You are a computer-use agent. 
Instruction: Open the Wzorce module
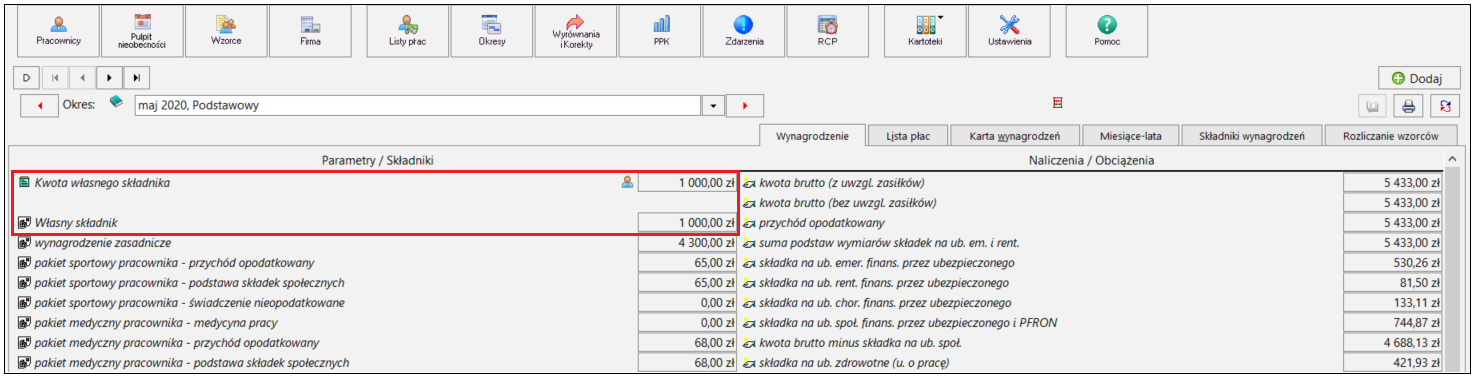226,31
